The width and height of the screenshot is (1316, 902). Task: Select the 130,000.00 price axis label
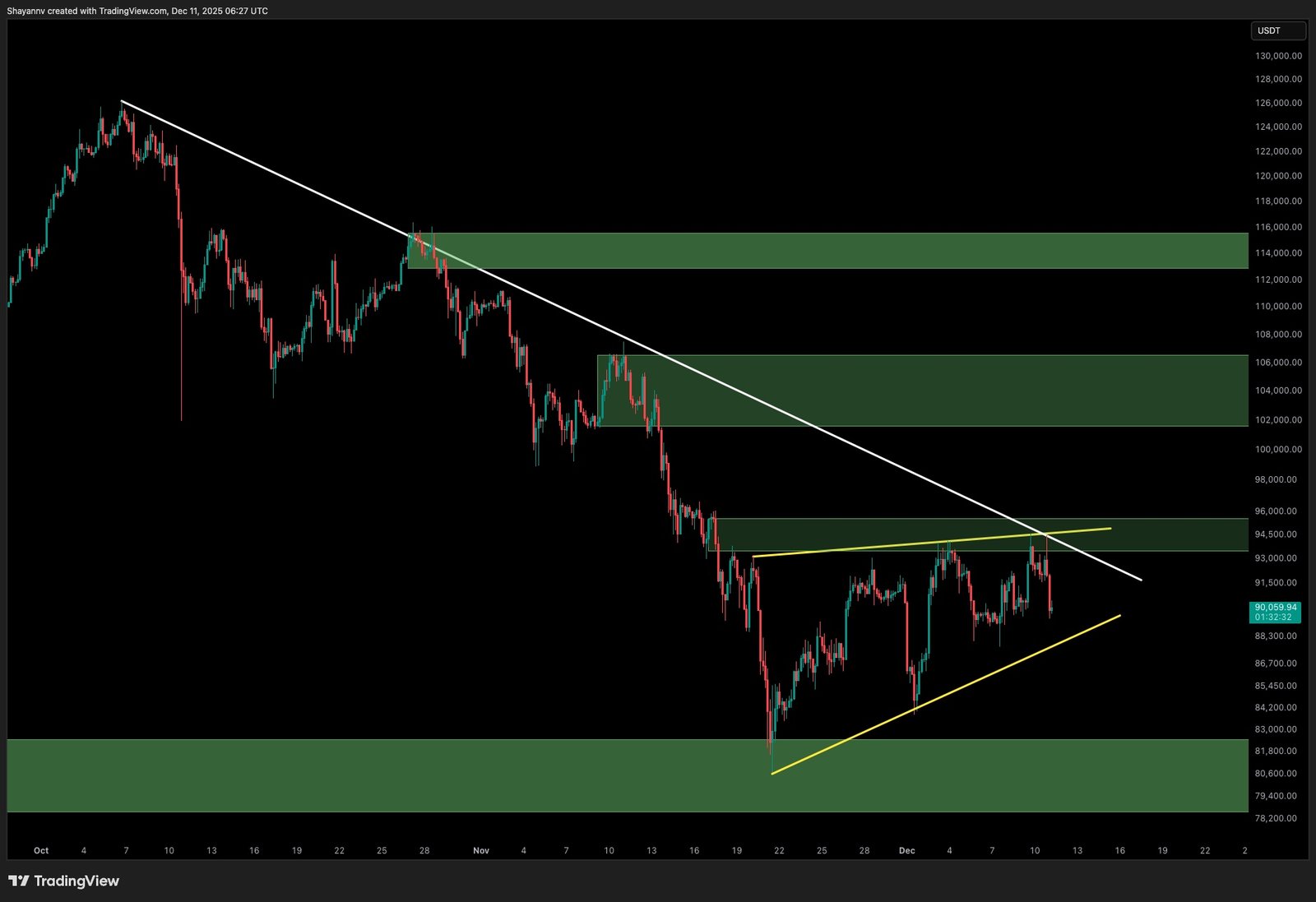point(1278,56)
